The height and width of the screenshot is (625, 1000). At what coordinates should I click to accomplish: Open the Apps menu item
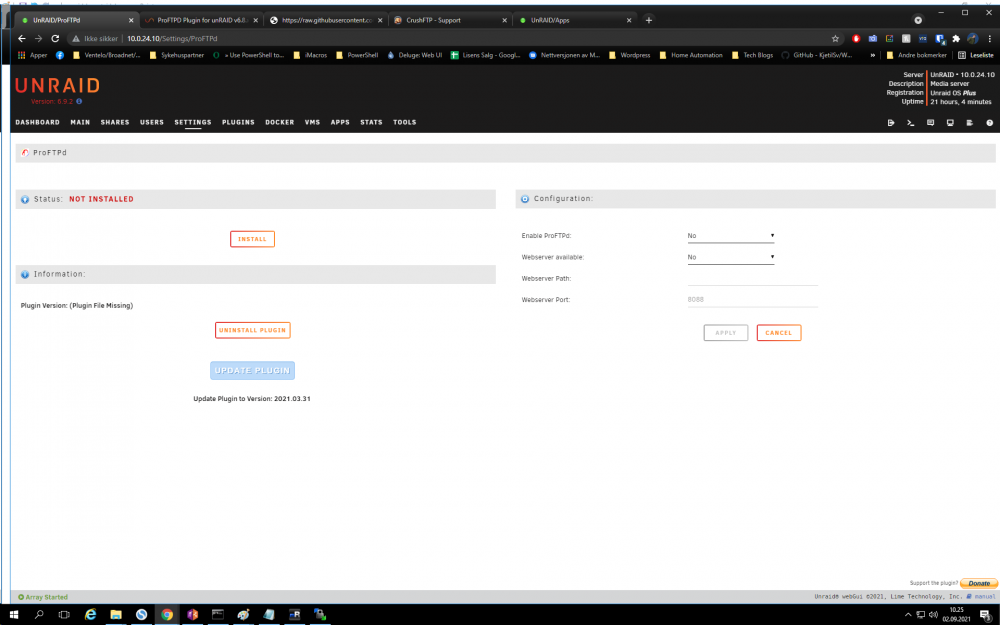(340, 122)
